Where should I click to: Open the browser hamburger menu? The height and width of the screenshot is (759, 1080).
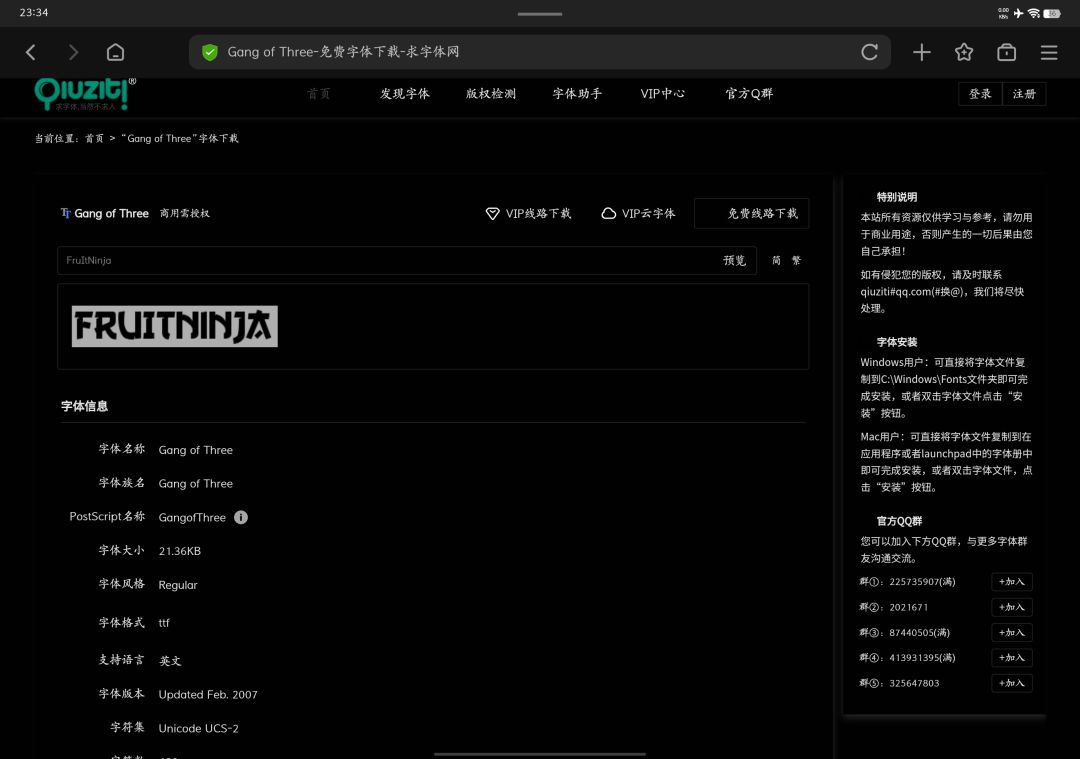[1049, 52]
